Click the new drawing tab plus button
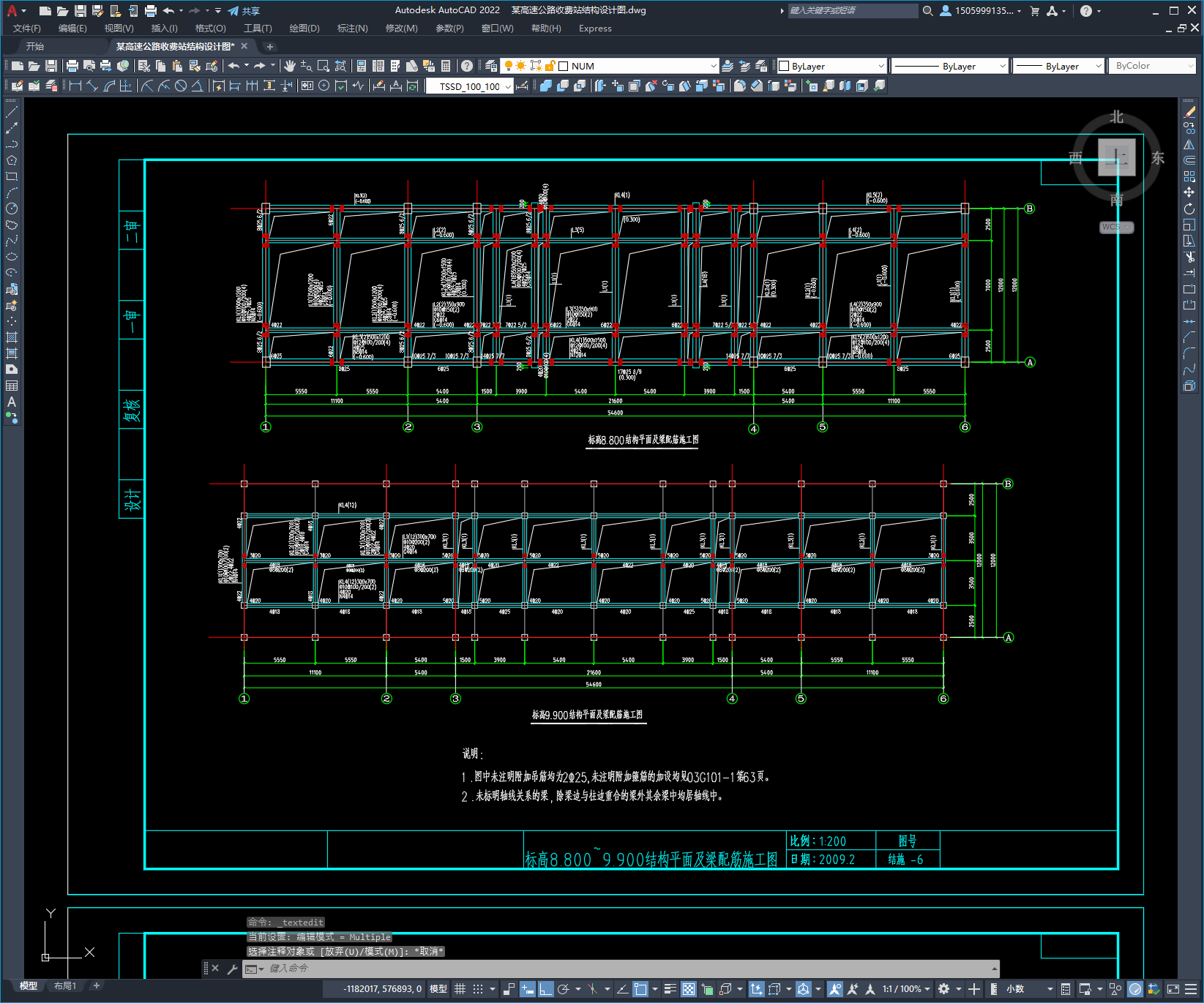 [x=269, y=47]
